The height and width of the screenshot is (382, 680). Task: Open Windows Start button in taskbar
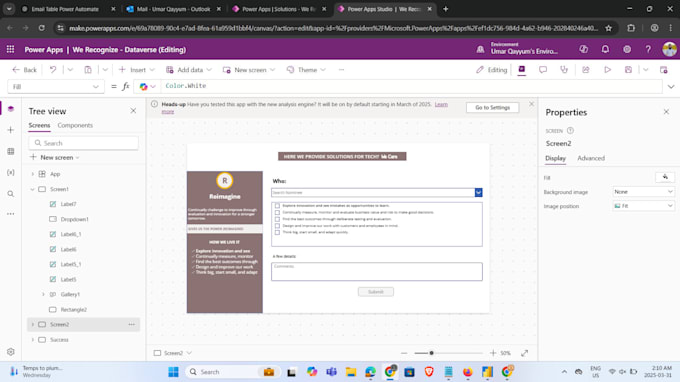pyautogui.click(x=173, y=372)
